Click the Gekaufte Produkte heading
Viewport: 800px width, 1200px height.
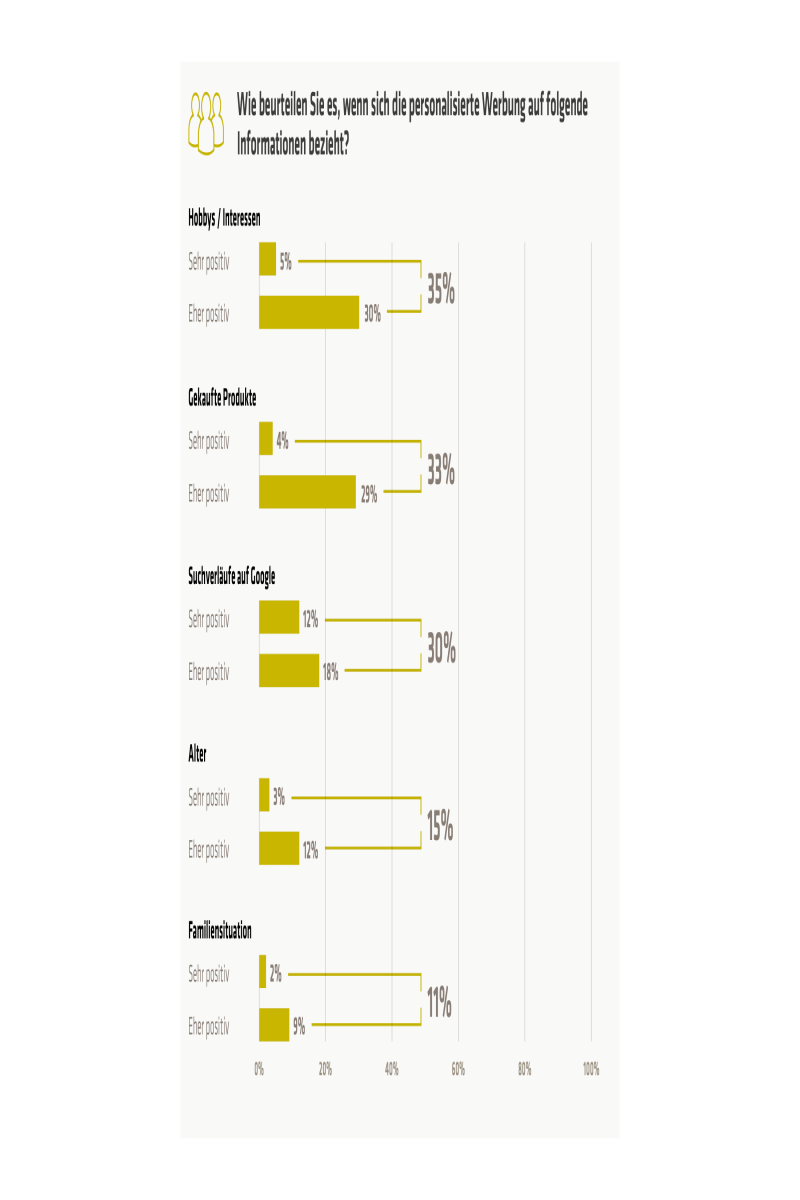click(223, 397)
